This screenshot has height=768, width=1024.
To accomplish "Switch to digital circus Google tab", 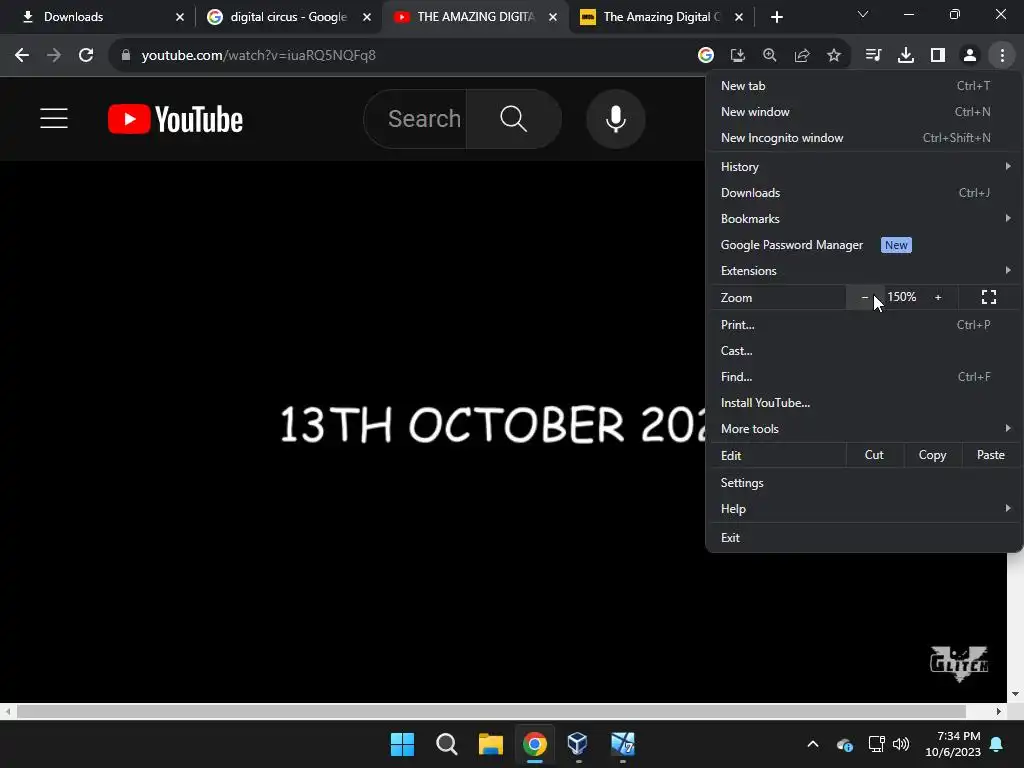I will [289, 17].
